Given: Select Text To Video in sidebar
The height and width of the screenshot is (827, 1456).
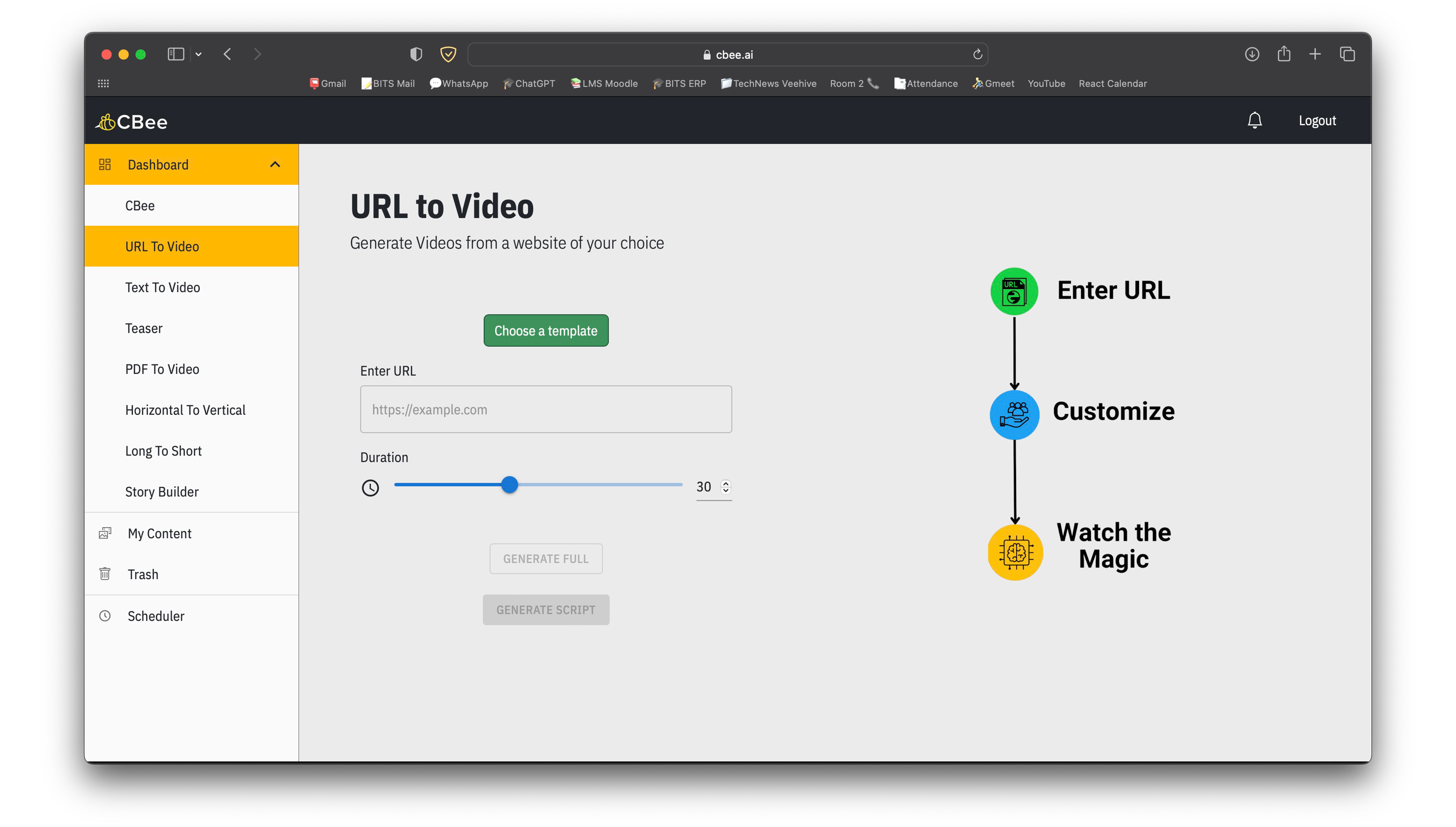Looking at the screenshot, I should [191, 288].
